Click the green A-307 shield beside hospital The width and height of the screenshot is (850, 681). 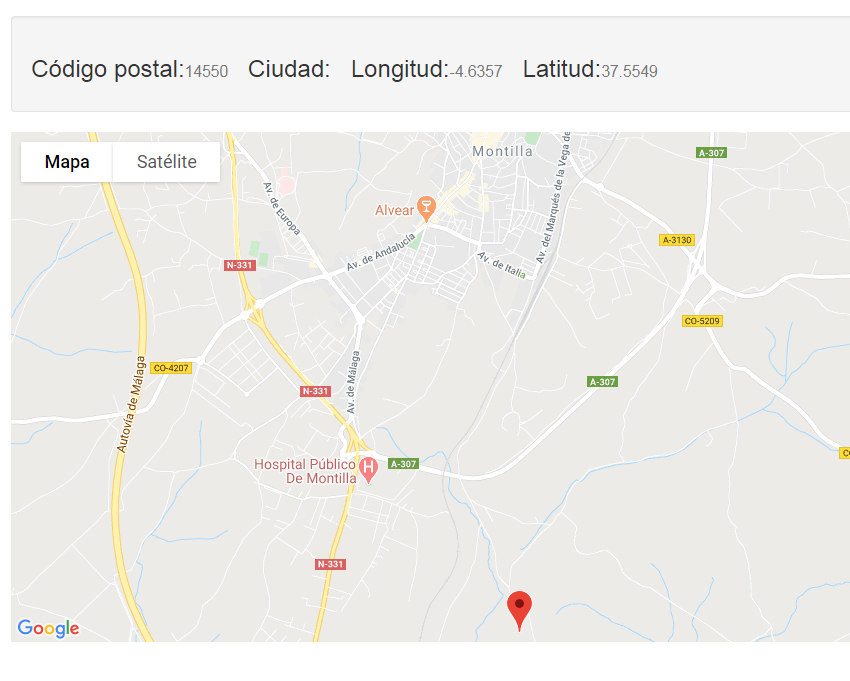pos(403,464)
